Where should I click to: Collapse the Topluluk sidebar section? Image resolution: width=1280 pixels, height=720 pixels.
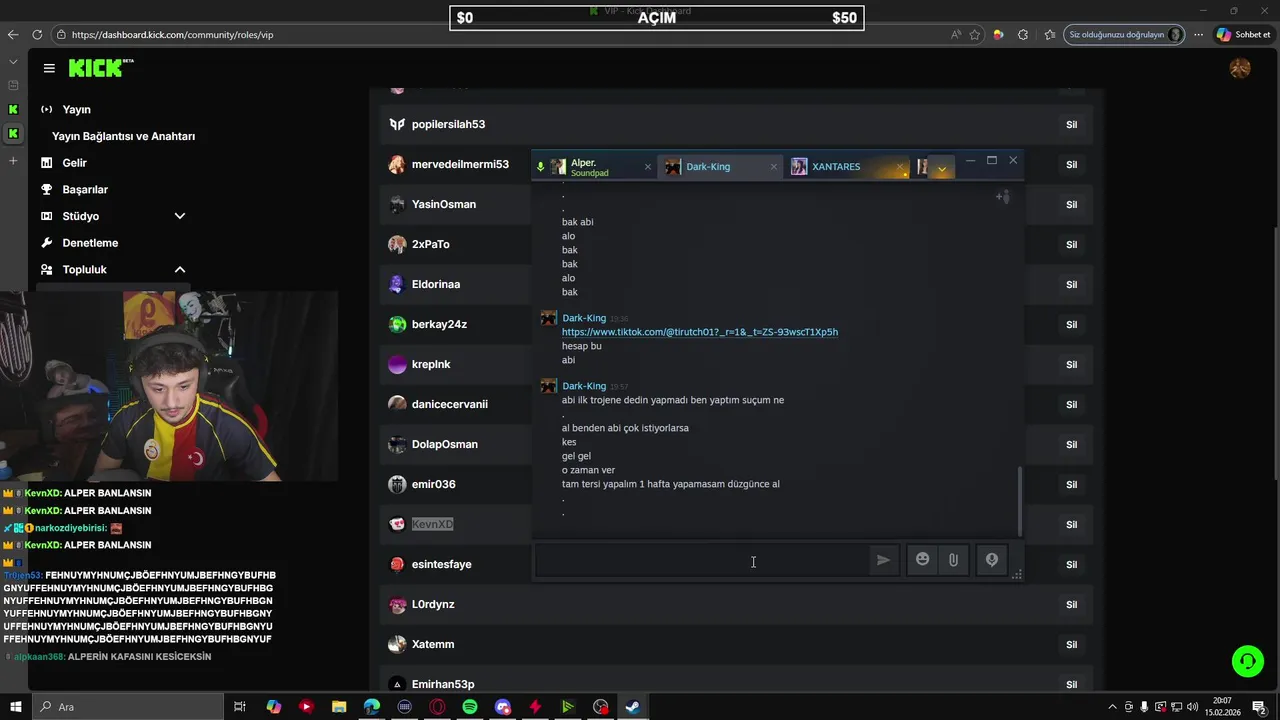click(x=180, y=269)
